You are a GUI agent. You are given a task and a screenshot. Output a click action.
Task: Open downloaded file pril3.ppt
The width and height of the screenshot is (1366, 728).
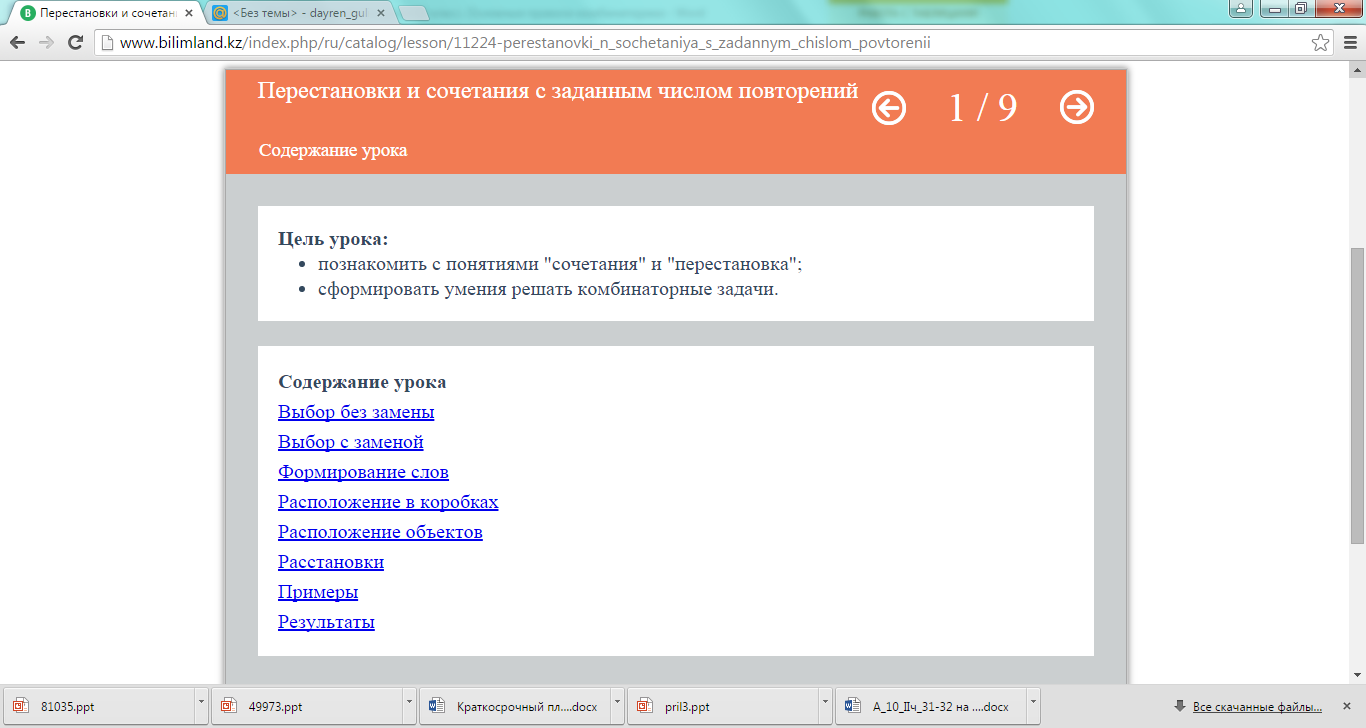coord(722,706)
